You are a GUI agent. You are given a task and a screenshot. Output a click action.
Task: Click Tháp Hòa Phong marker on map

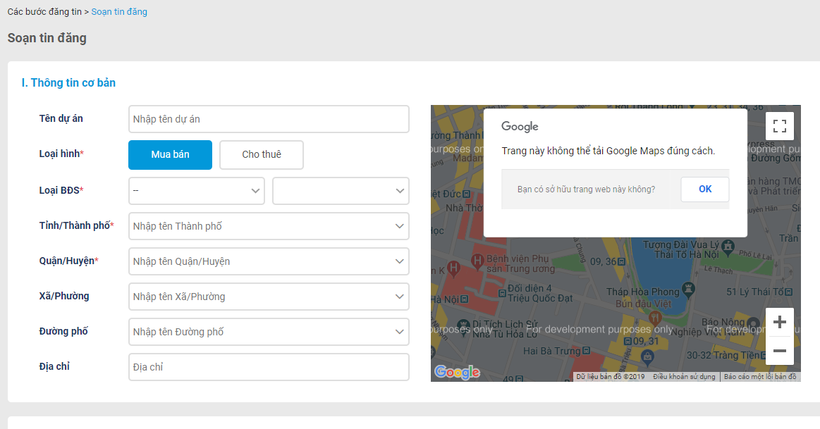pos(689,289)
